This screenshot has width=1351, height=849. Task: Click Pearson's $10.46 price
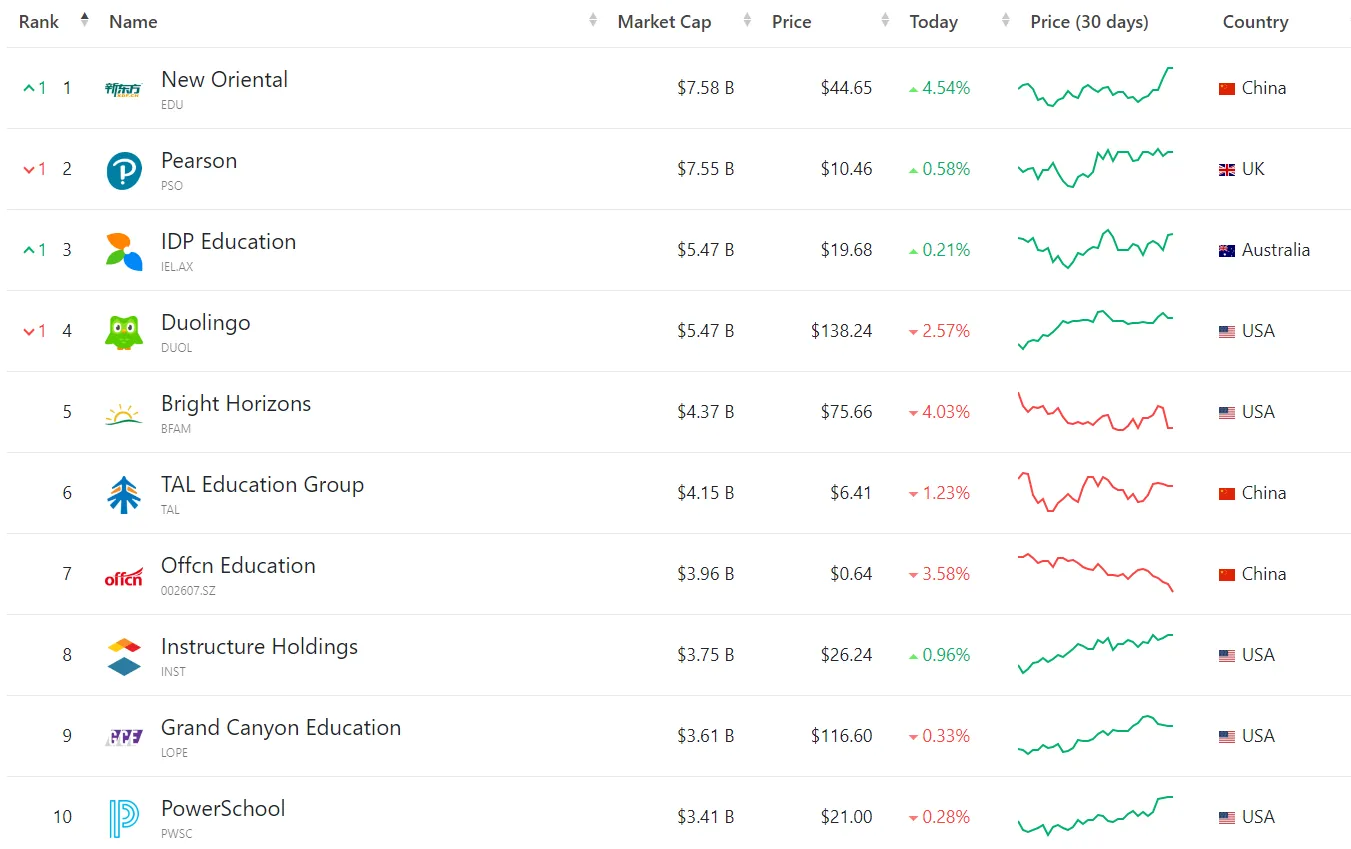846,169
